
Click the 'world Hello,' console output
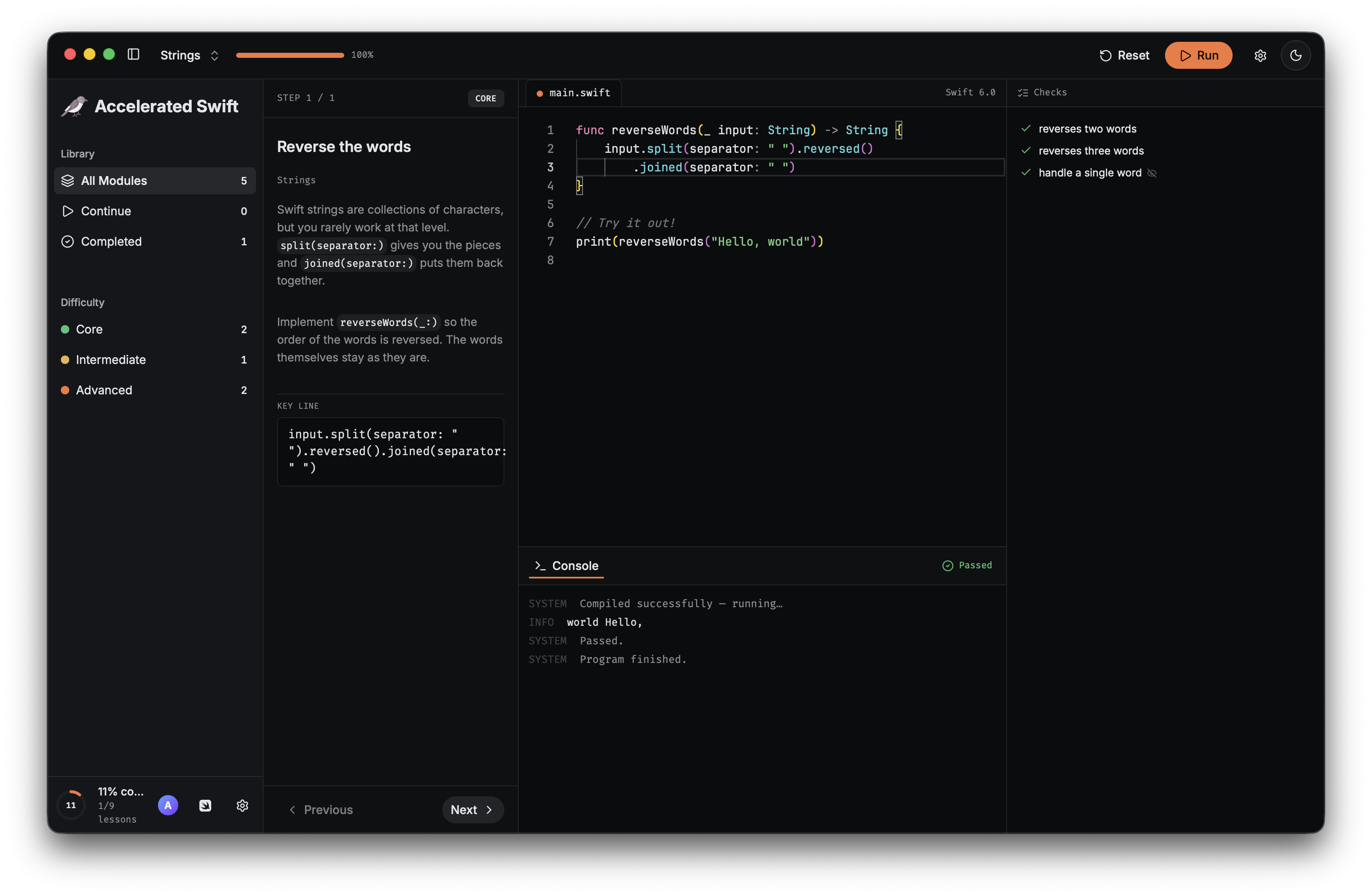(x=604, y=622)
